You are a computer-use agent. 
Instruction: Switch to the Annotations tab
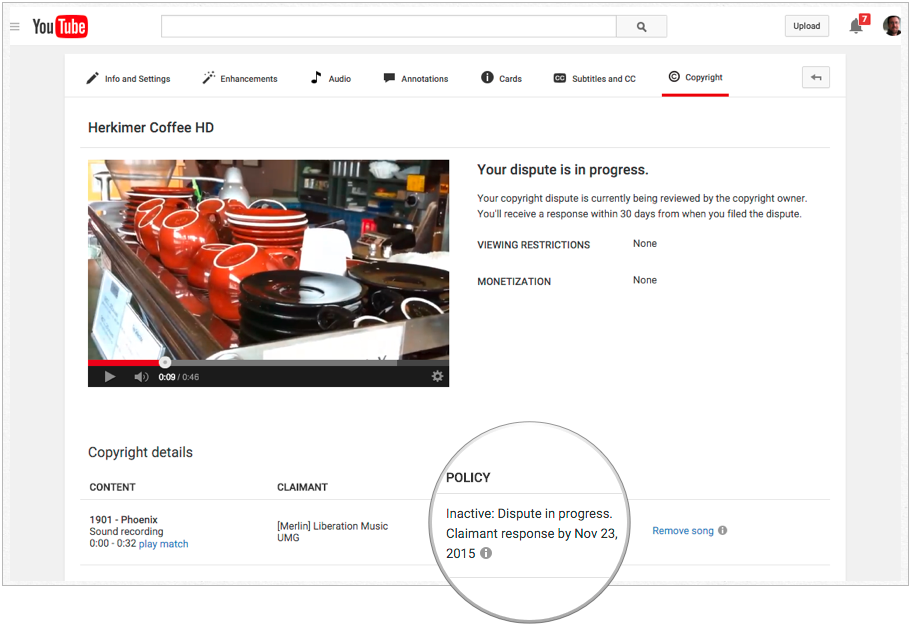click(x=416, y=77)
